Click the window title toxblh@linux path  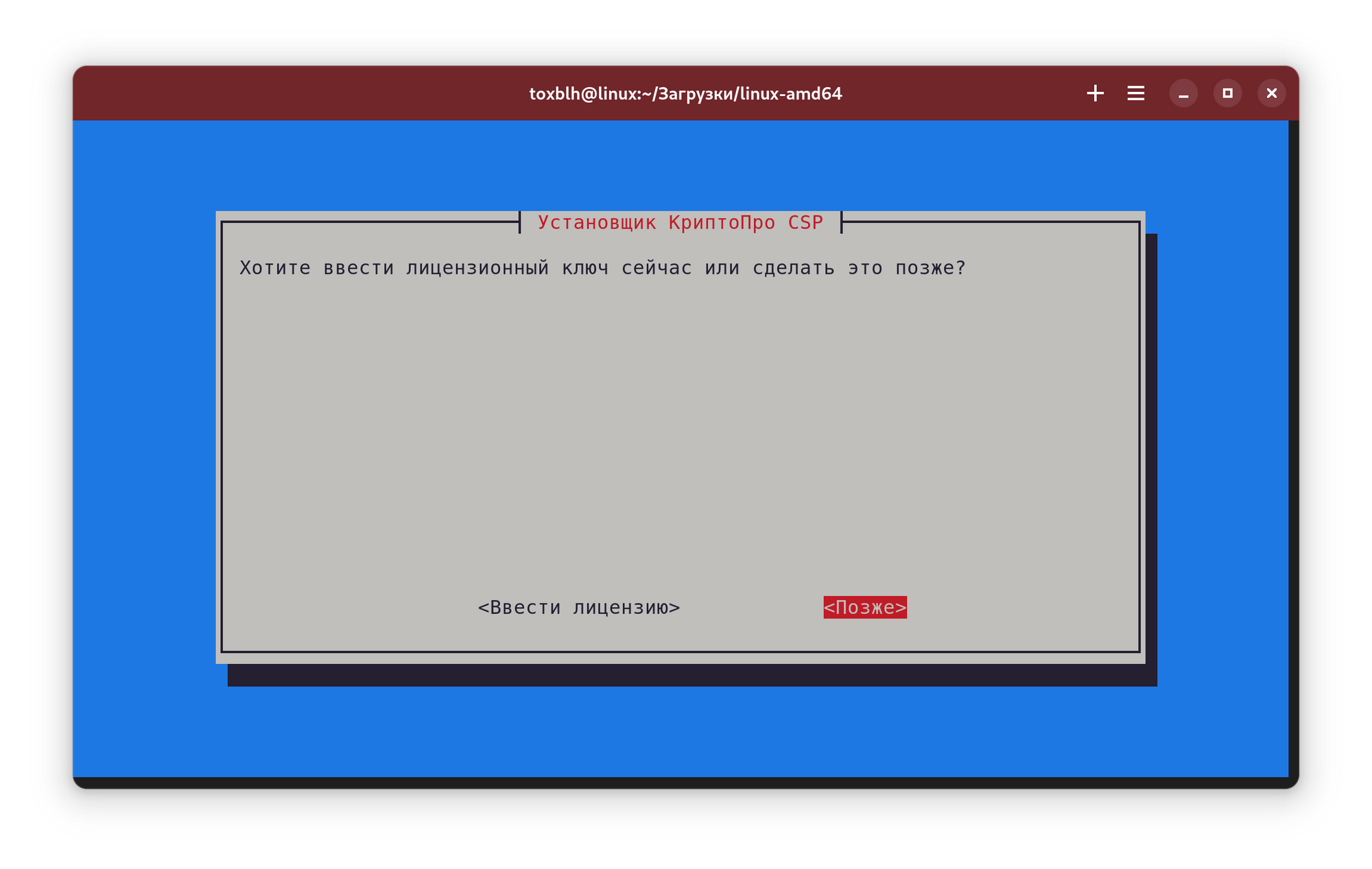click(x=685, y=93)
